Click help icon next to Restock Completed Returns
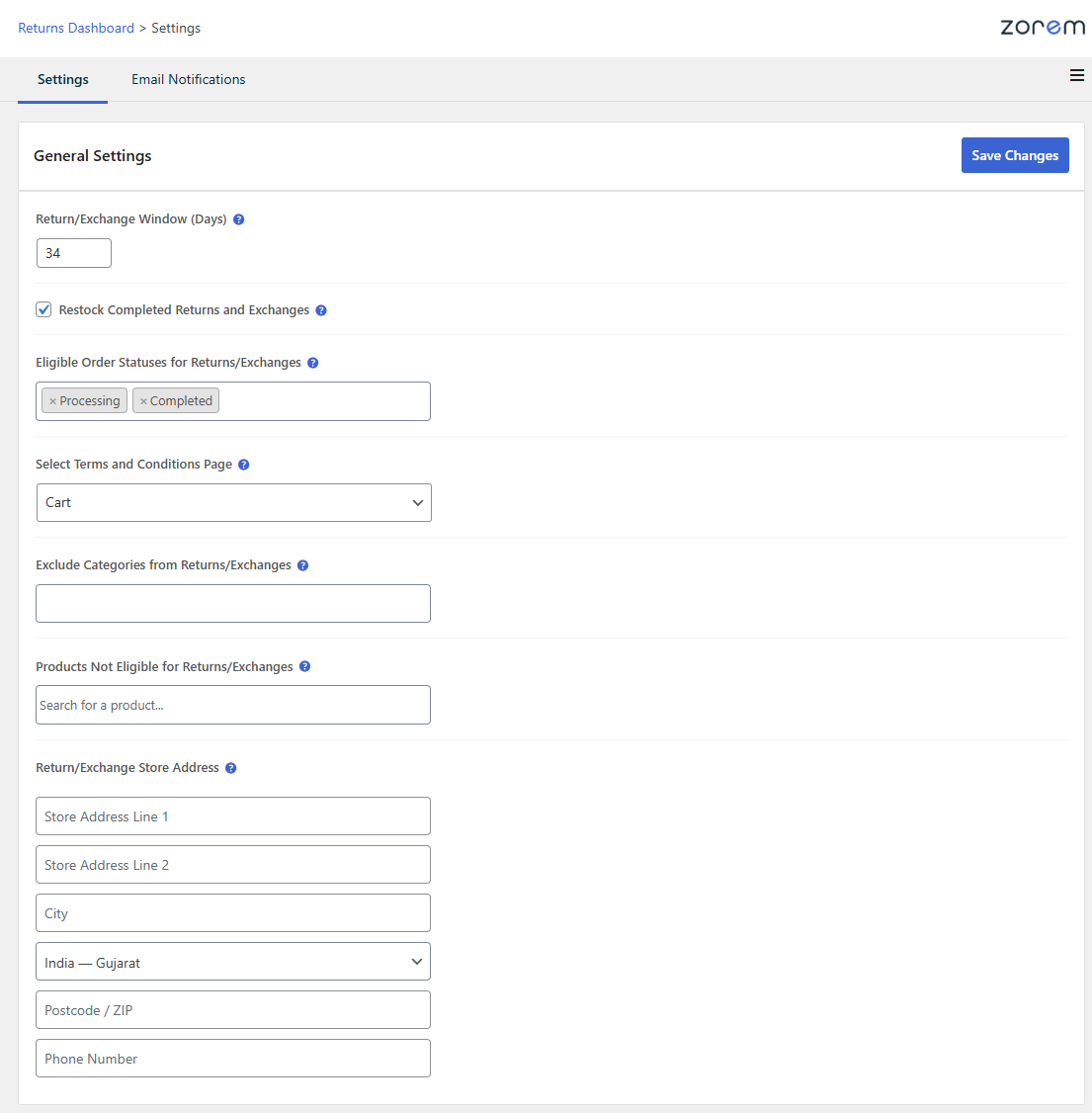 point(321,310)
